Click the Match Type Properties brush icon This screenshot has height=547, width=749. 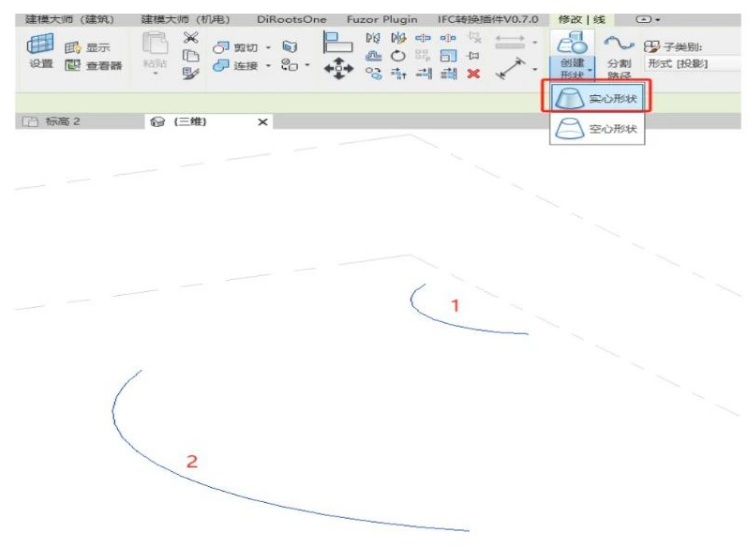191,73
